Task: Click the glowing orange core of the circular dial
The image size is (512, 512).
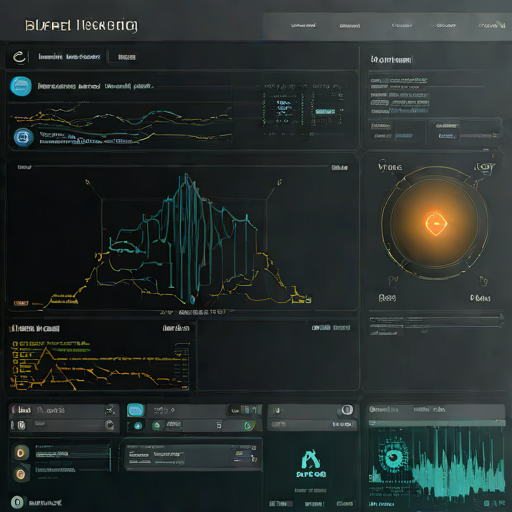Action: (x=435, y=224)
